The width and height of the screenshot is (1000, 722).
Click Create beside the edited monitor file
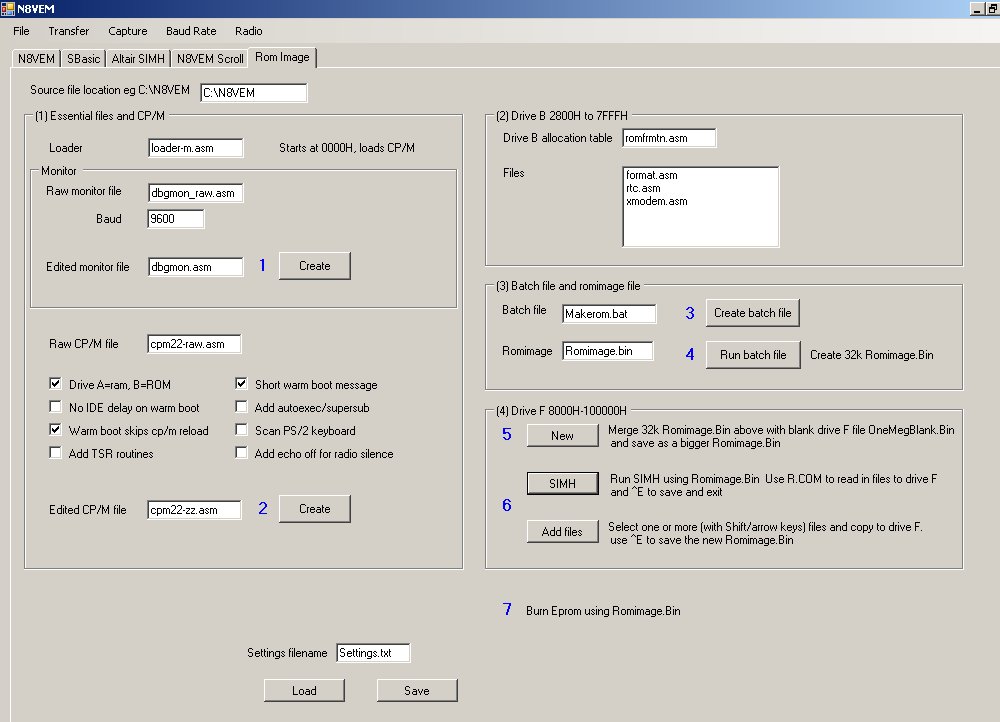(x=314, y=266)
